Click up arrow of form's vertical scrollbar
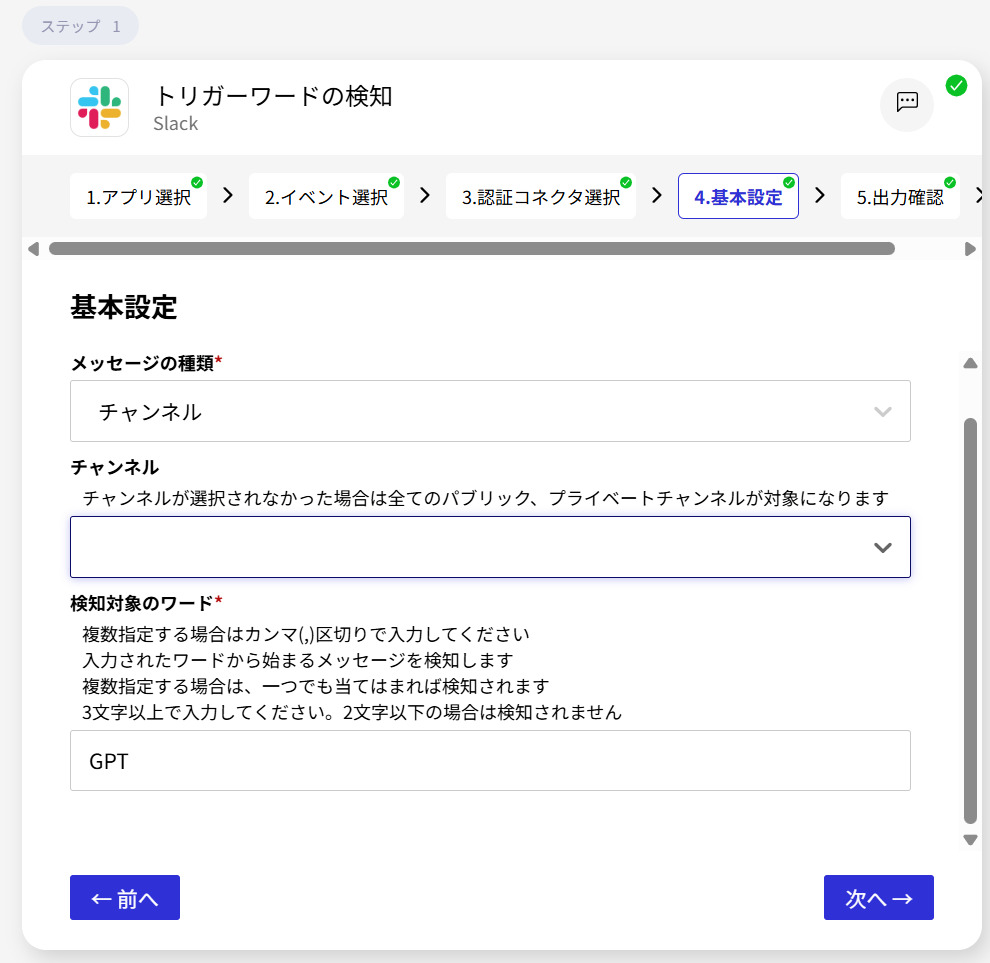990x963 pixels. pyautogui.click(x=969, y=363)
